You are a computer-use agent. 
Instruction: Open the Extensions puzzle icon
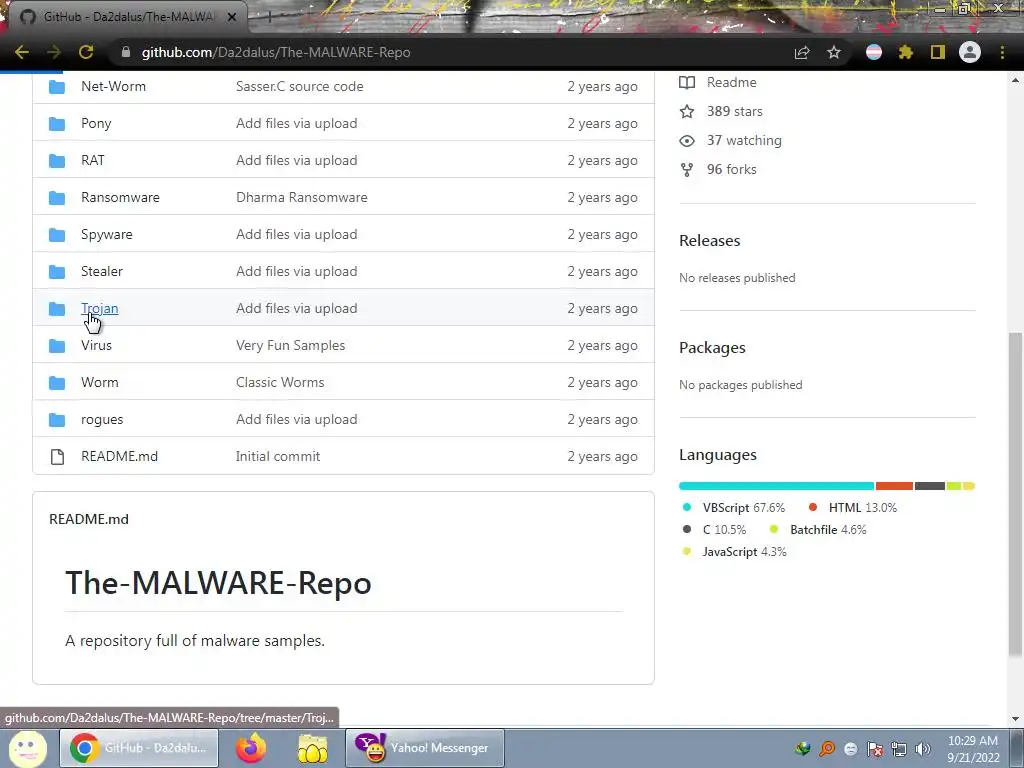coord(905,52)
